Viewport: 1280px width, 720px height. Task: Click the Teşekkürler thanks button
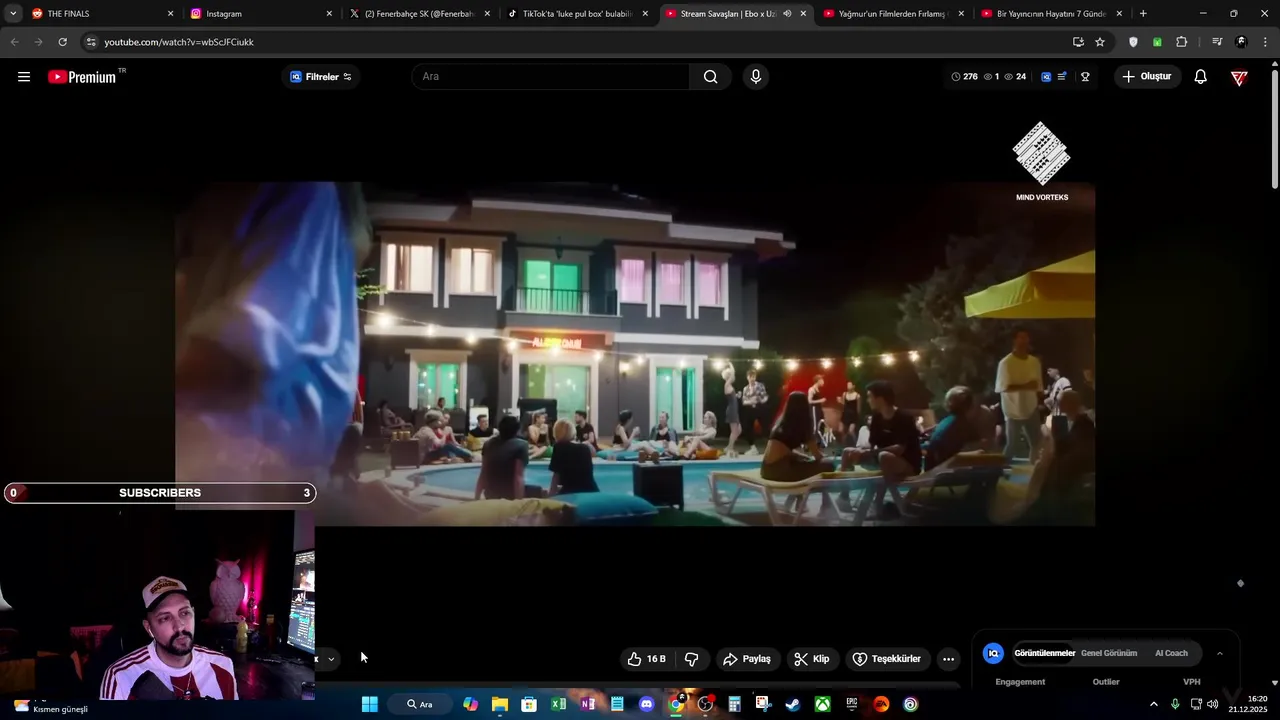pyautogui.click(x=886, y=659)
